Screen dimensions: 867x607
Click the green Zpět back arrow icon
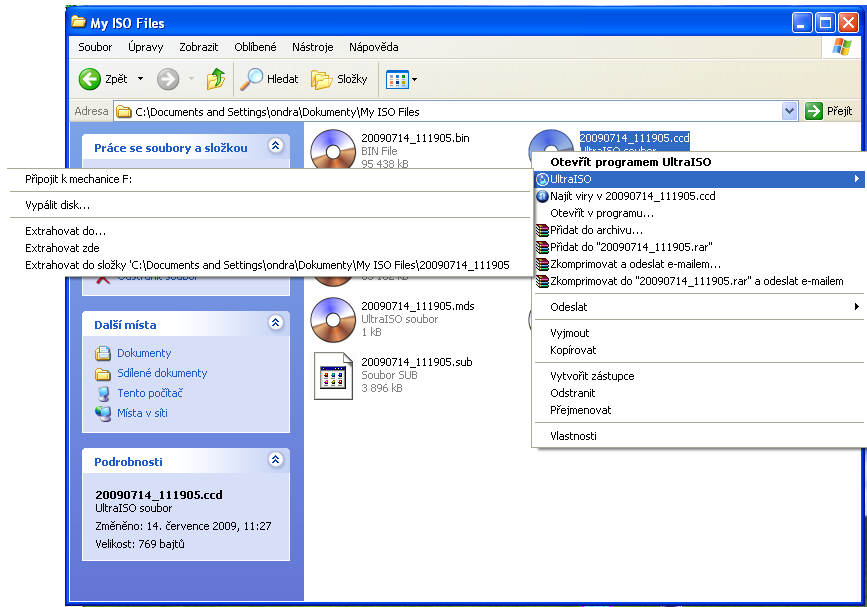[x=90, y=79]
